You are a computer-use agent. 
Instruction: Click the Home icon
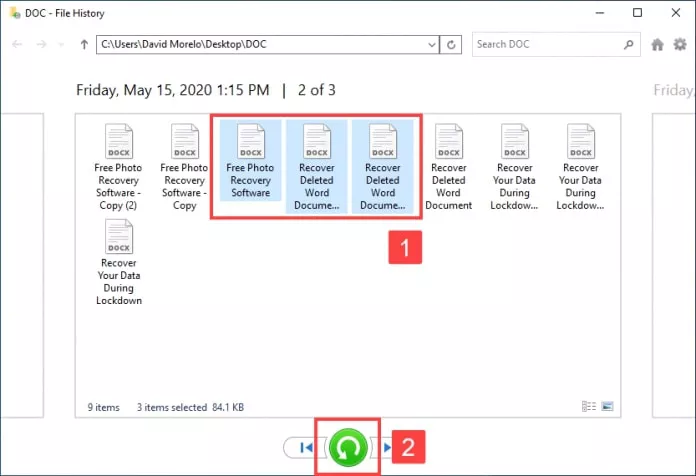pos(657,44)
